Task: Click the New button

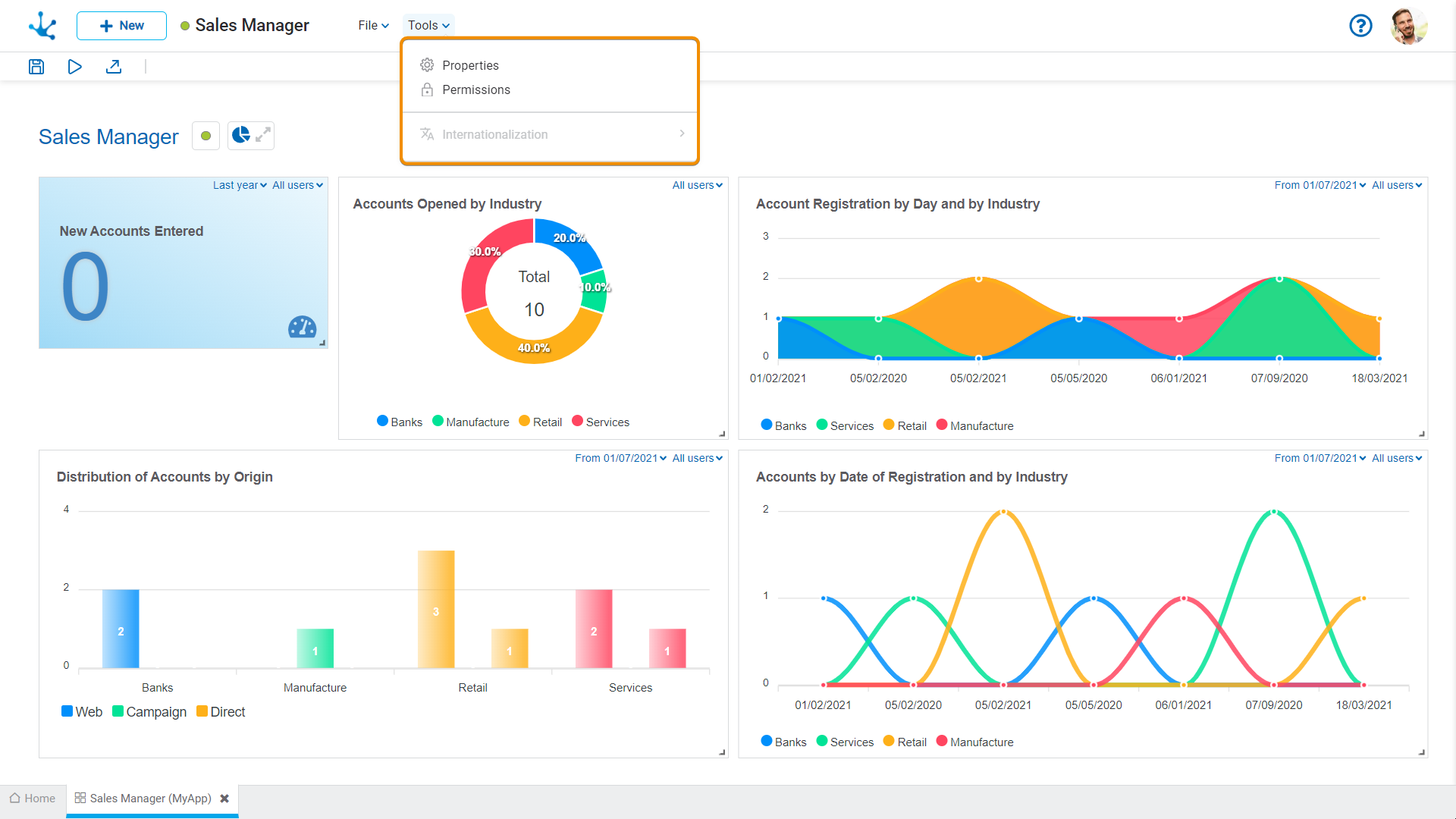Action: [x=121, y=26]
